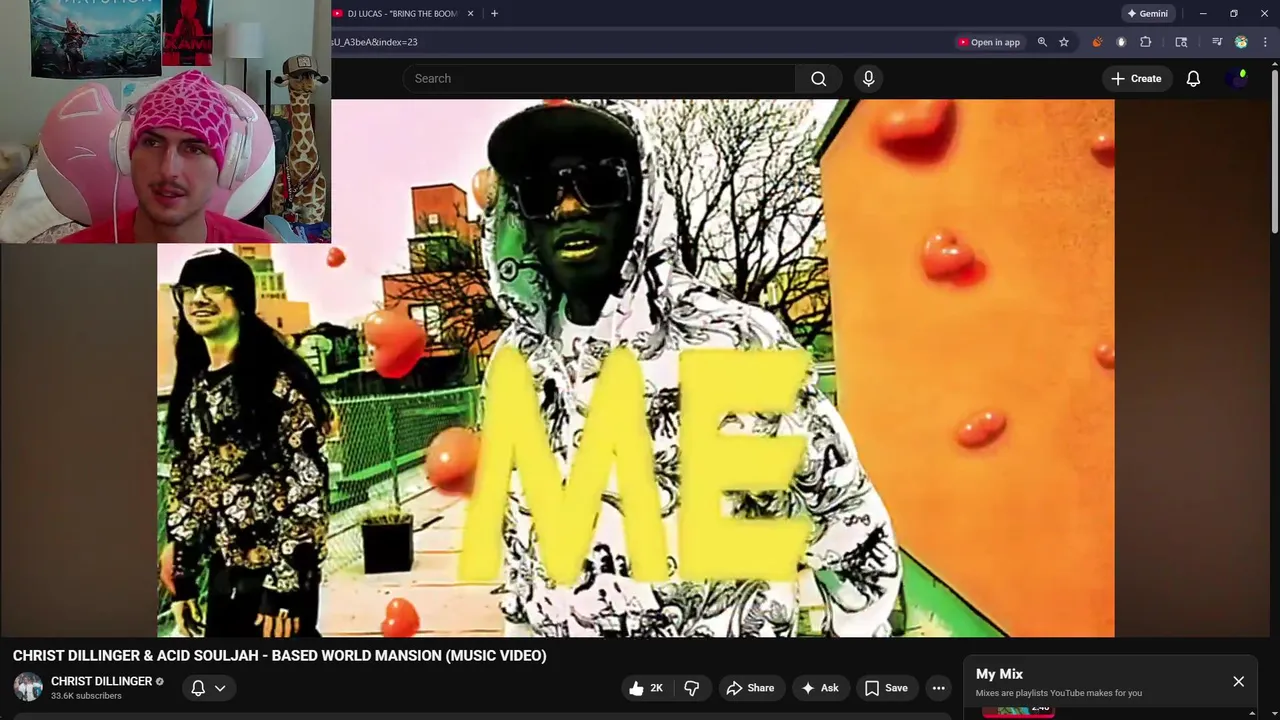Screen dimensions: 1280x720
Task: Click the page vertical scrollbar thumb
Action: coord(1274,152)
